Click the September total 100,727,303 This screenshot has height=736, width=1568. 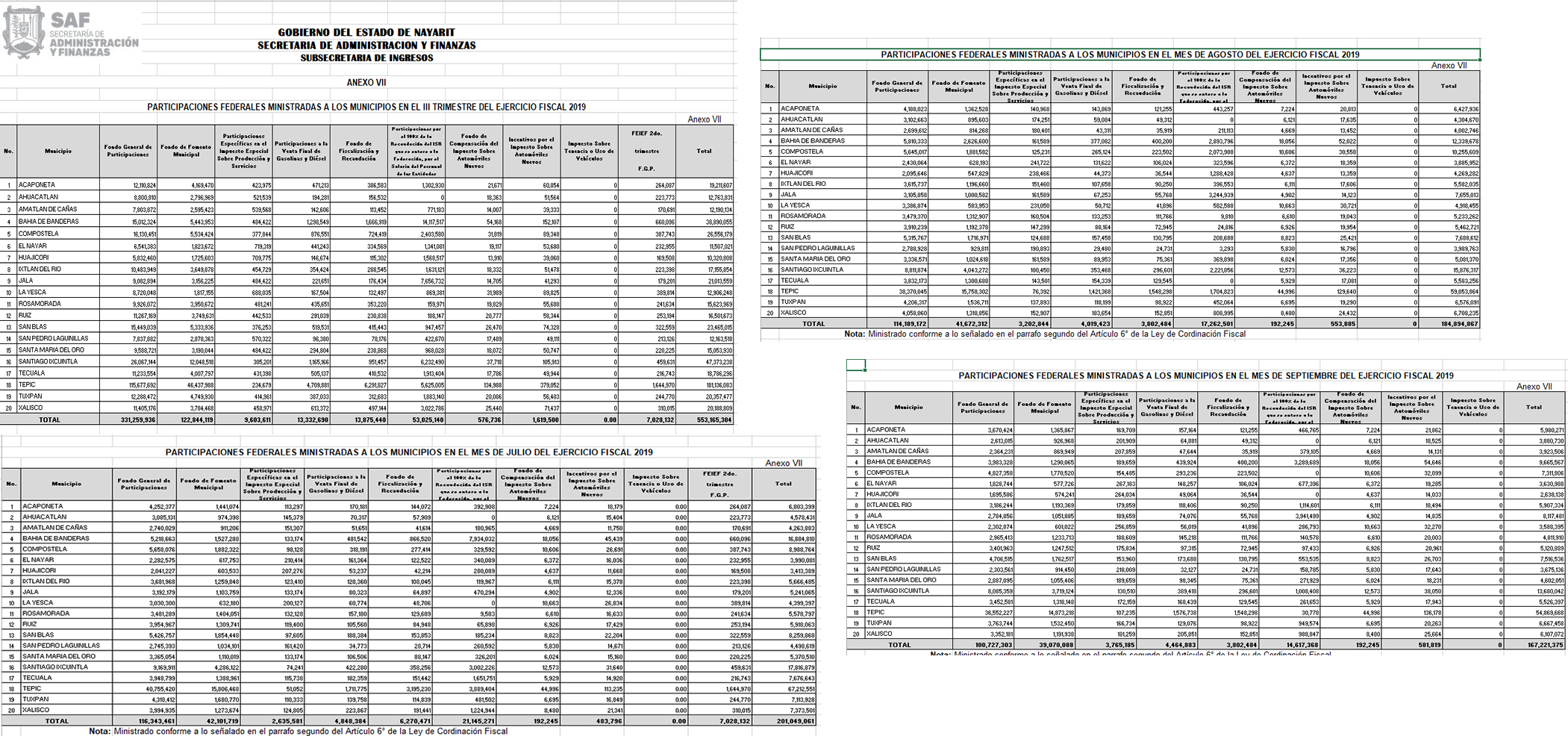tap(984, 645)
